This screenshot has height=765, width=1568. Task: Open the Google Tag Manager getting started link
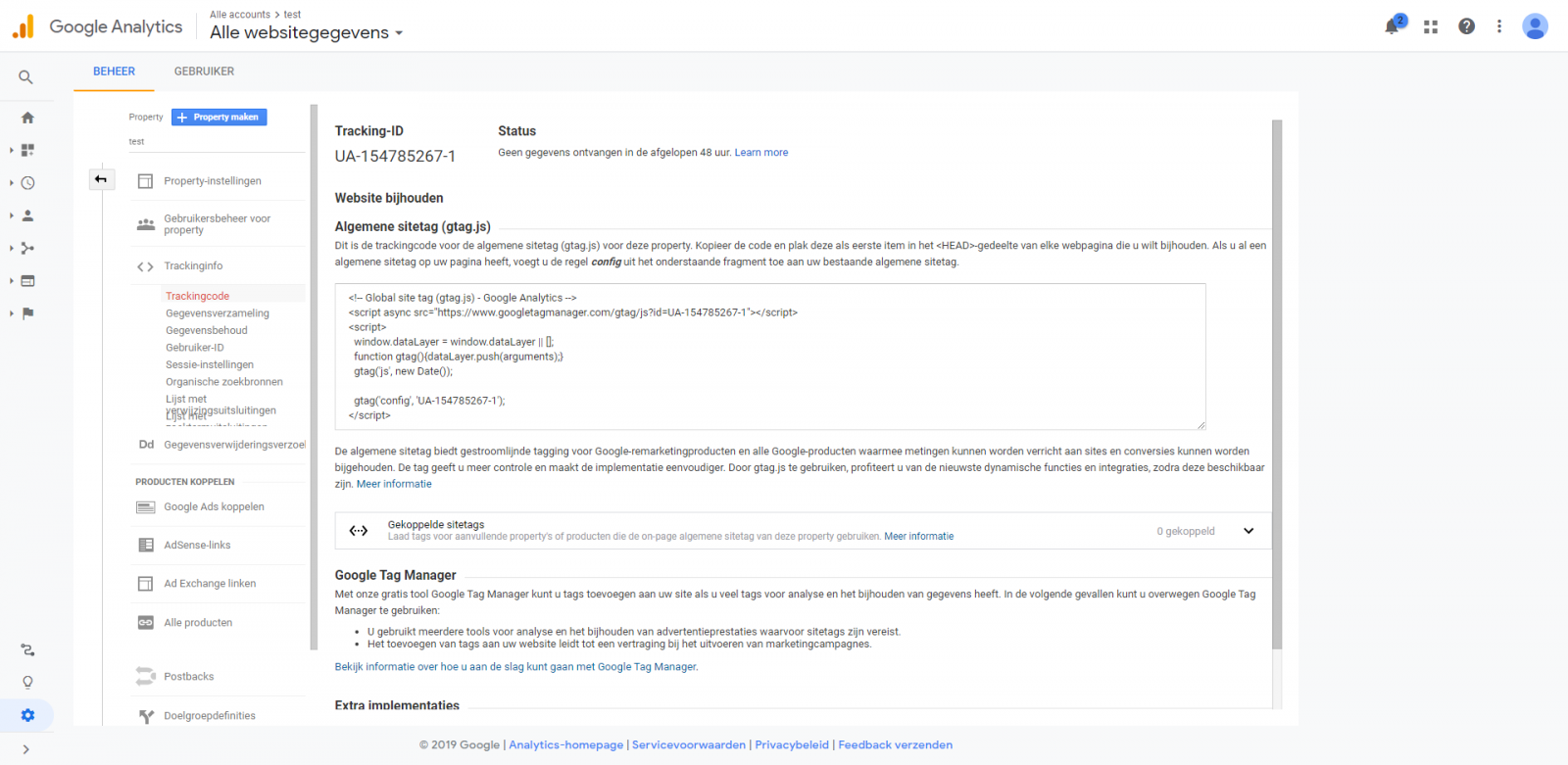point(516,667)
